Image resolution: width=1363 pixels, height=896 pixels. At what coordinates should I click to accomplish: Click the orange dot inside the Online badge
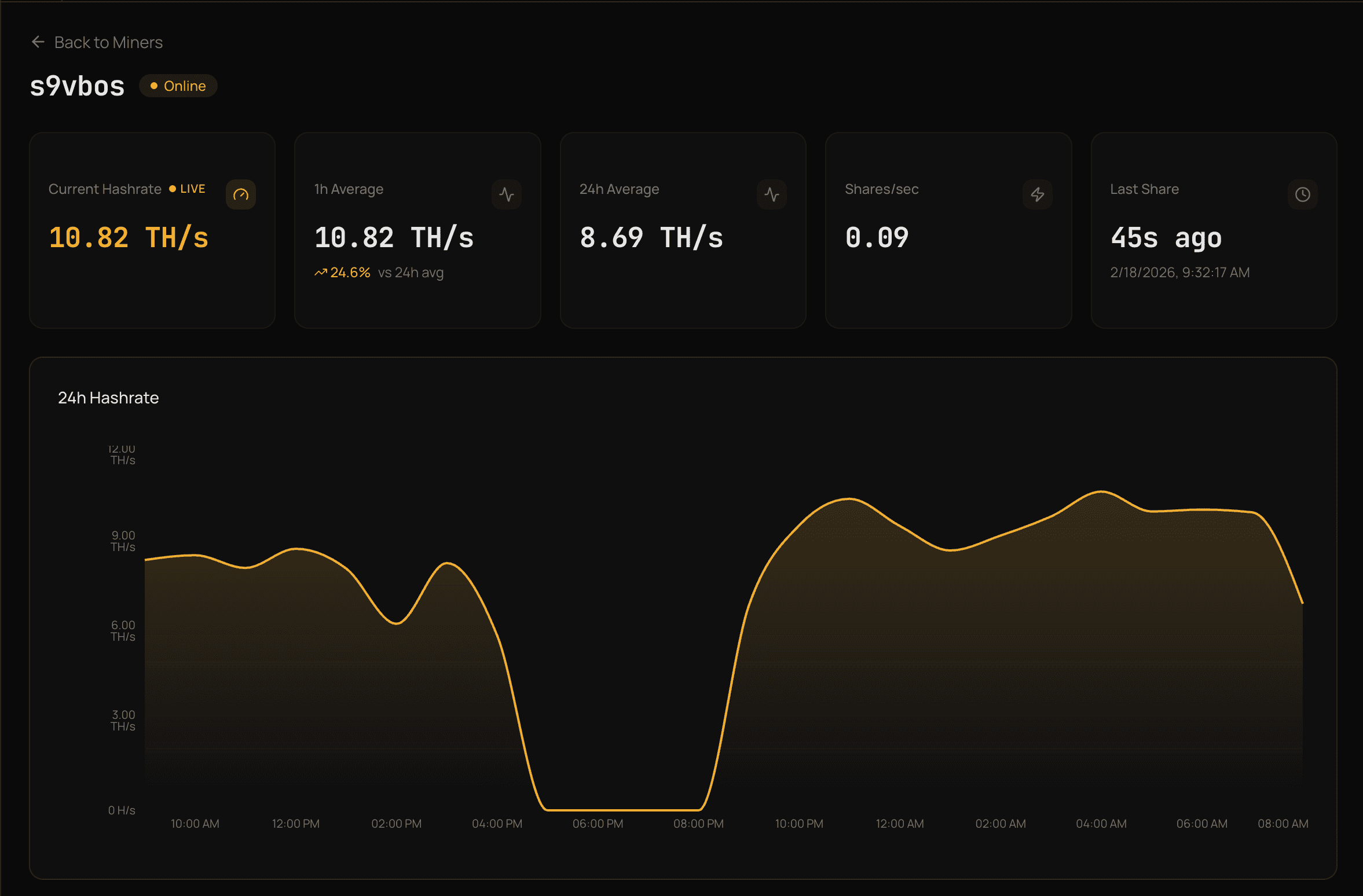click(x=153, y=86)
